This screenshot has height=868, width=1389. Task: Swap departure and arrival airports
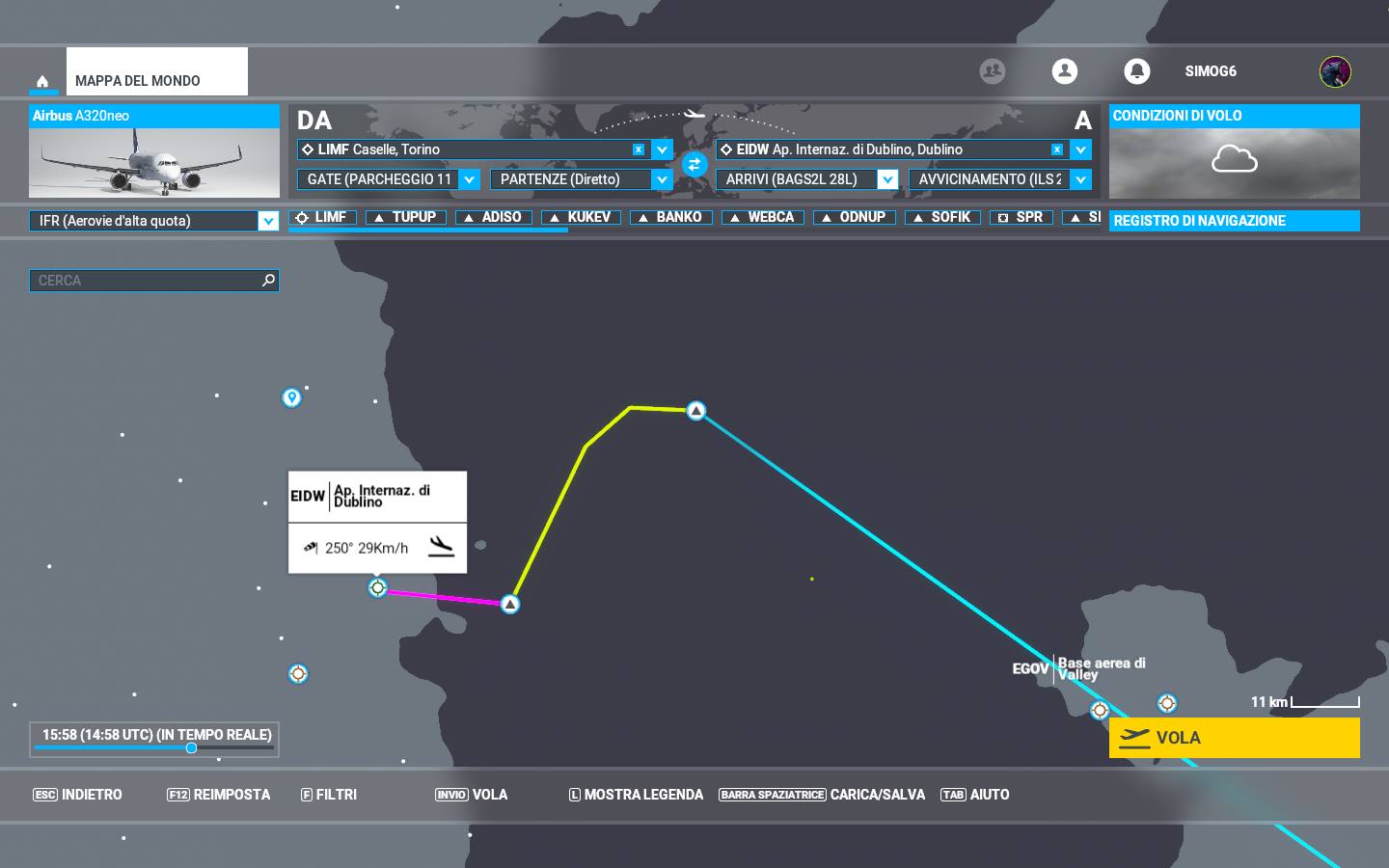click(x=694, y=164)
